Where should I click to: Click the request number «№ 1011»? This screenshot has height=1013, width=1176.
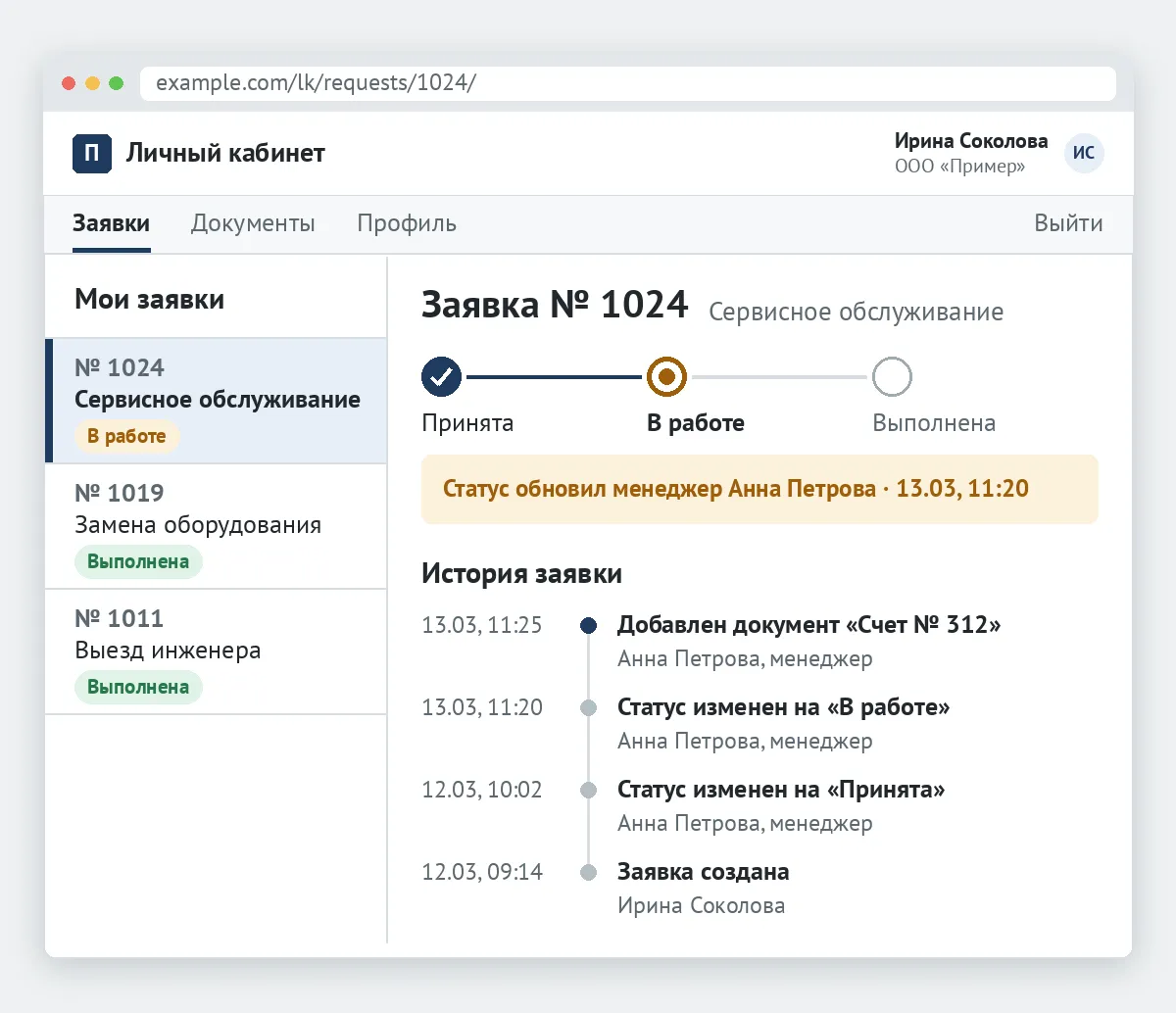click(120, 618)
